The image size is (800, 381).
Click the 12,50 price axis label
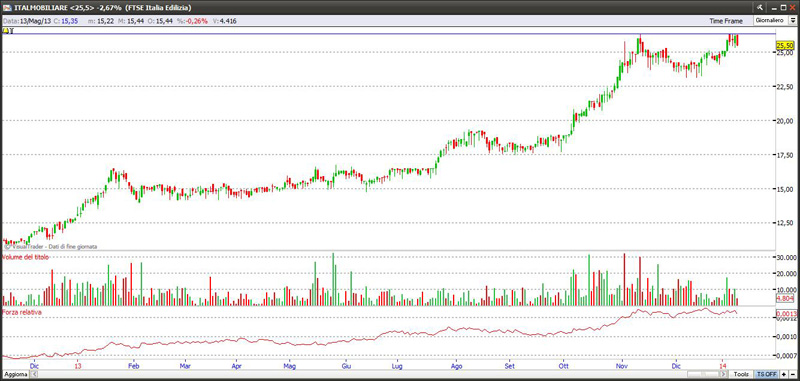coord(785,223)
